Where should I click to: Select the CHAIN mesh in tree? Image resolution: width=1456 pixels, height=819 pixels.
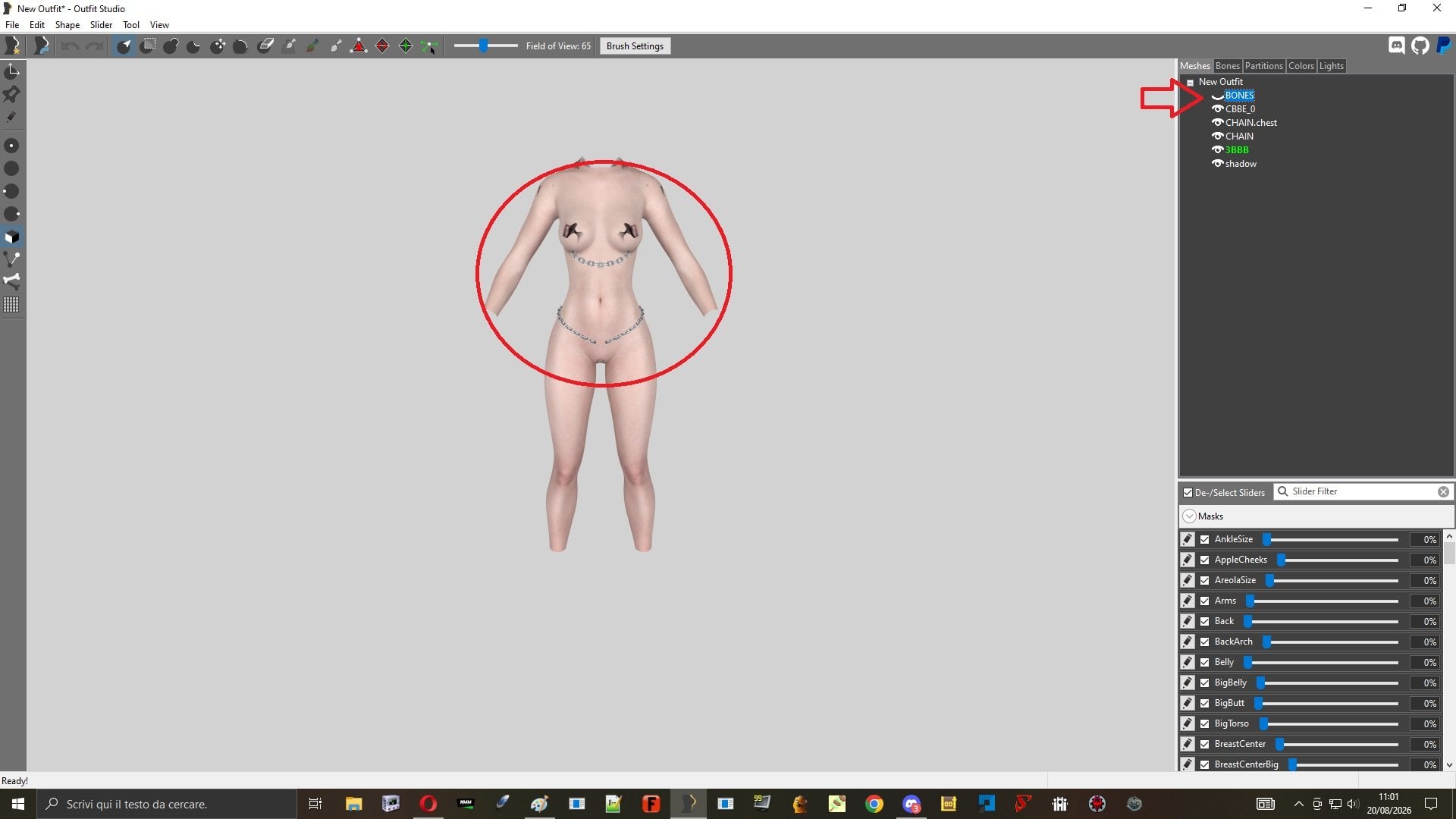point(1239,136)
